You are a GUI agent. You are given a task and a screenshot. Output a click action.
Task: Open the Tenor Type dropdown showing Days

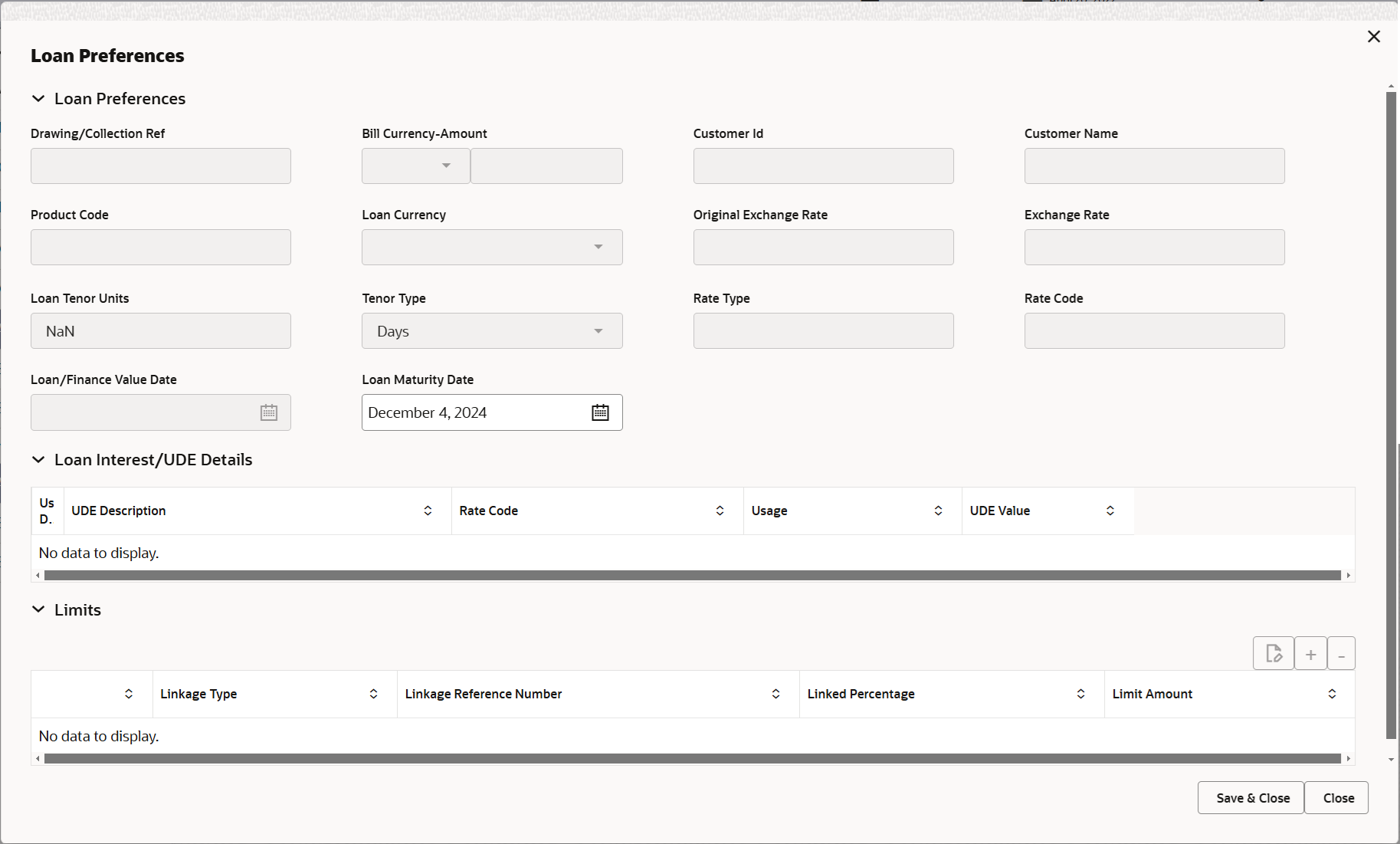[492, 330]
